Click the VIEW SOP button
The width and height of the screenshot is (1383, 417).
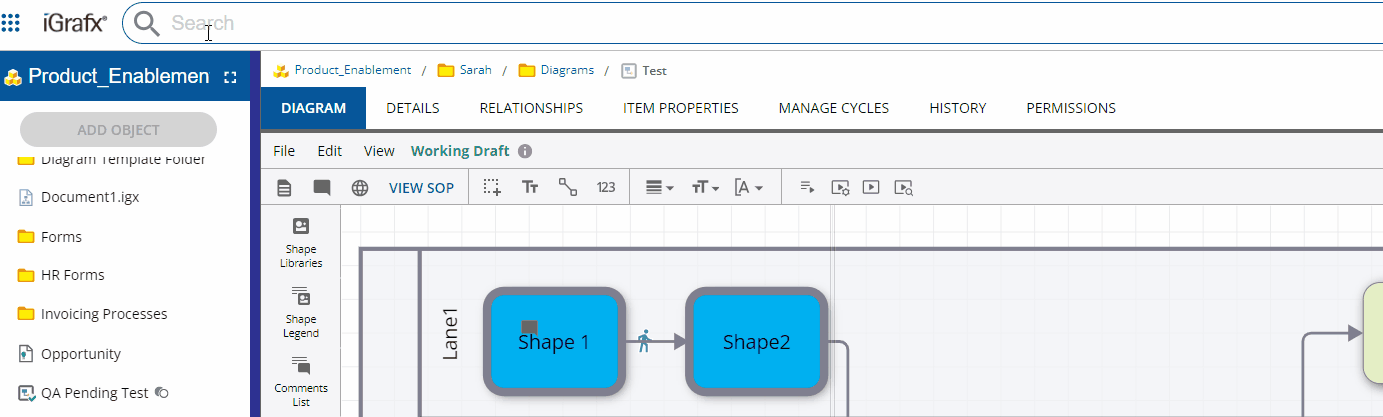(x=421, y=187)
